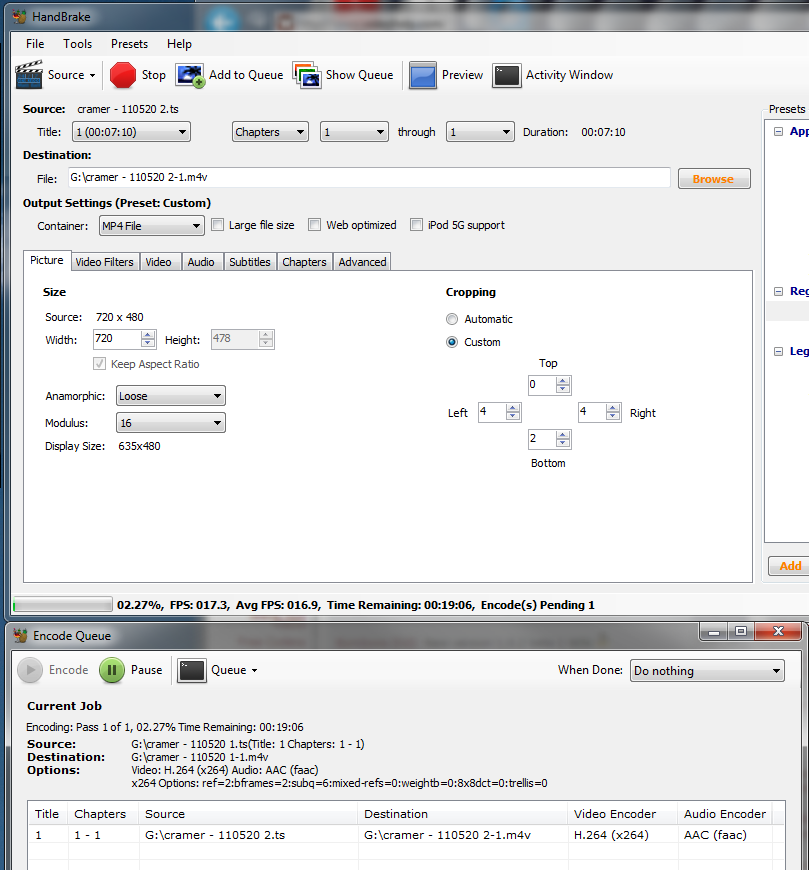Increase the Right crop value
Screen dimensions: 809x870
pos(613,408)
